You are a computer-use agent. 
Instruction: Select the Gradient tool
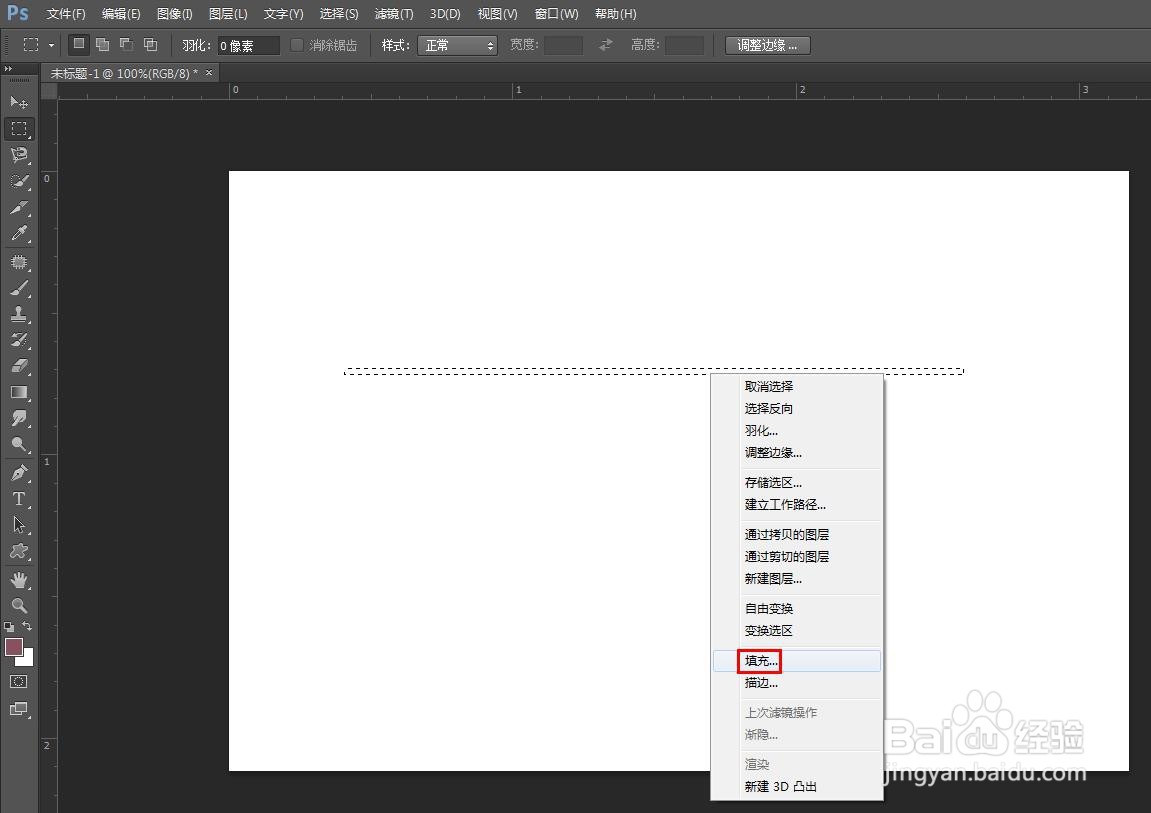click(18, 392)
